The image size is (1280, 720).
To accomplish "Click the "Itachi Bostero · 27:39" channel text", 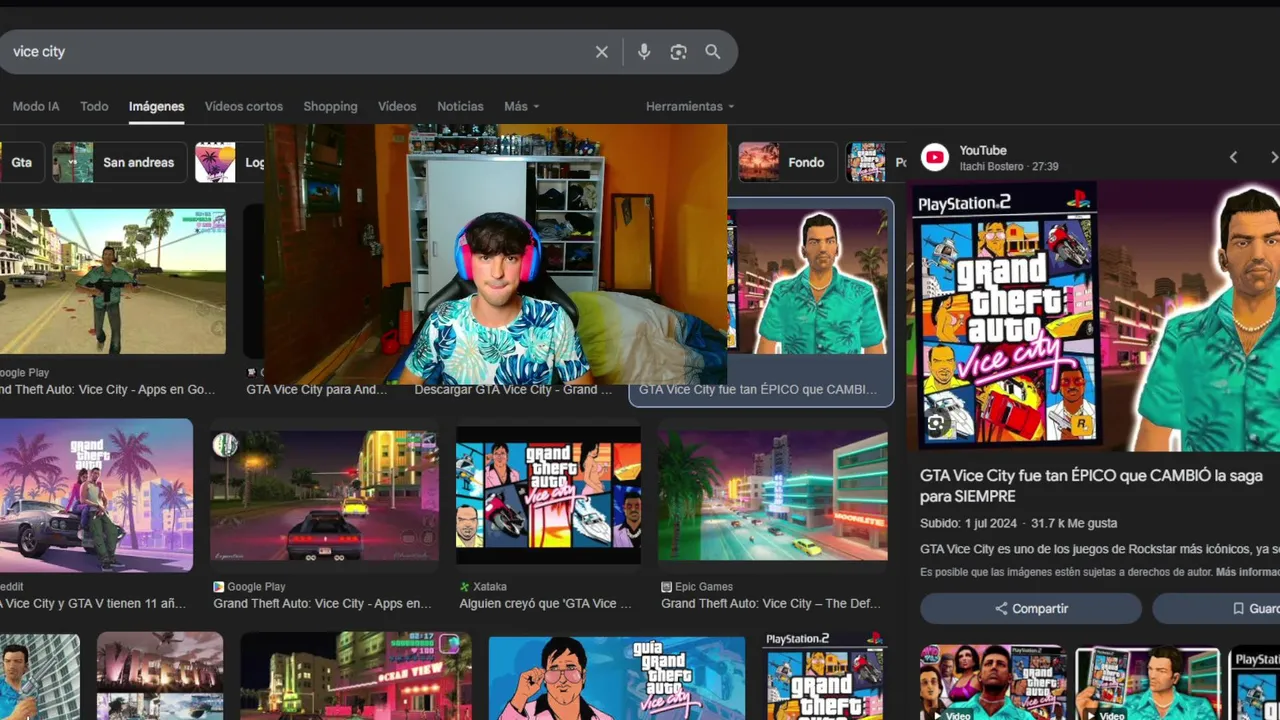I will 1008,167.
